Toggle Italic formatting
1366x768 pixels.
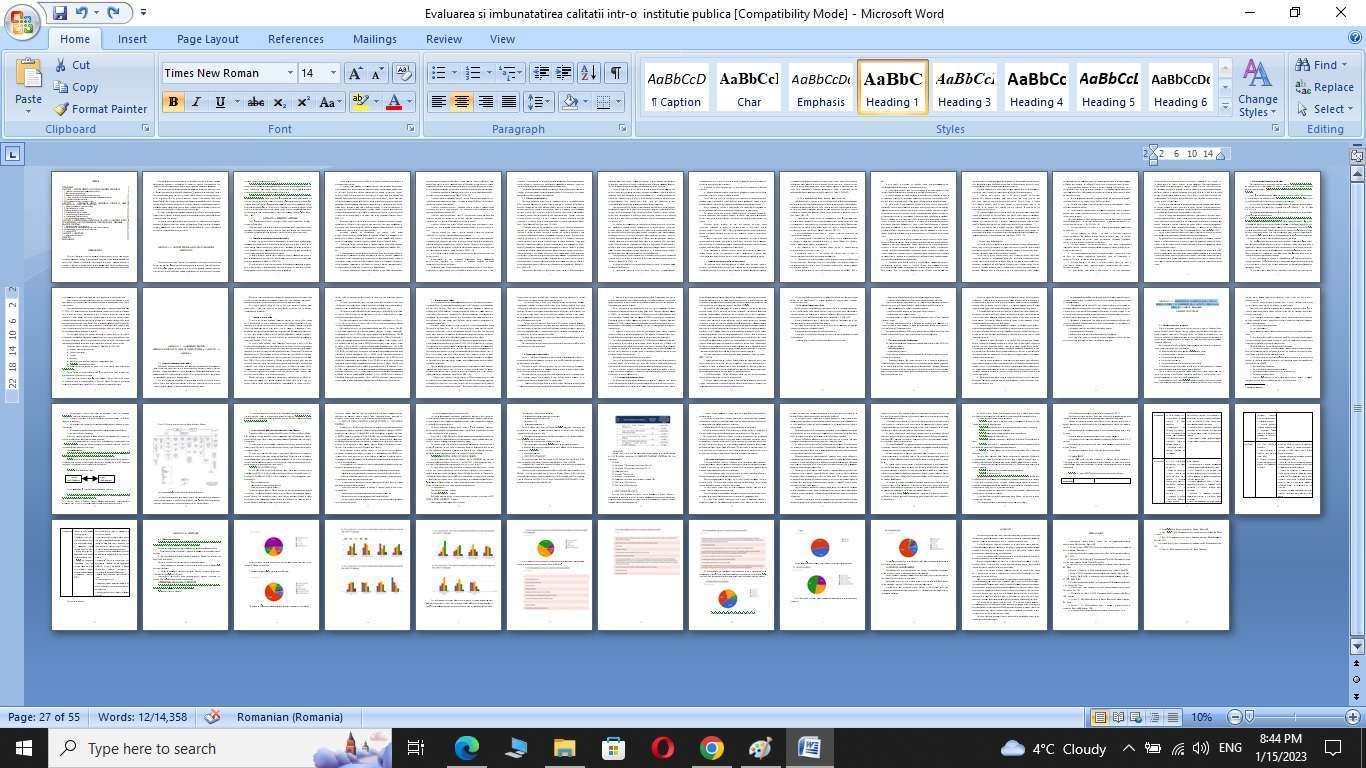tap(196, 102)
